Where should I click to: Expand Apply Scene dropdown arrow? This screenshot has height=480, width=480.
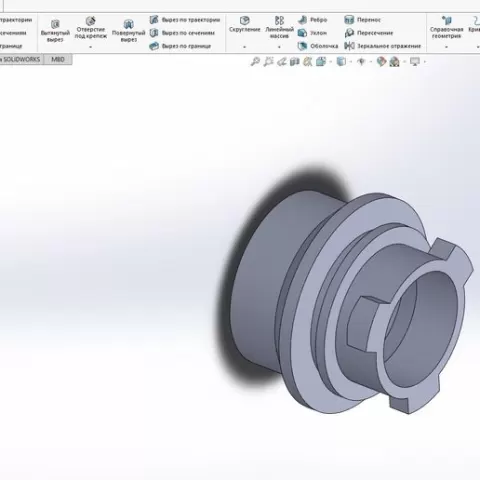[404, 62]
